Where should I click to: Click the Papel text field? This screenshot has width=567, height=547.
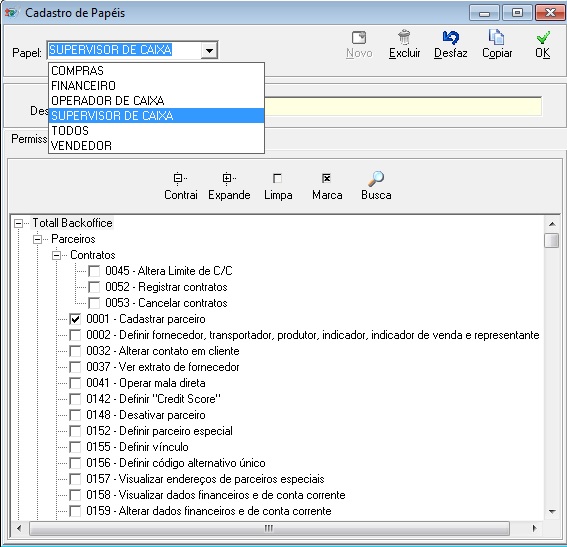click(124, 50)
